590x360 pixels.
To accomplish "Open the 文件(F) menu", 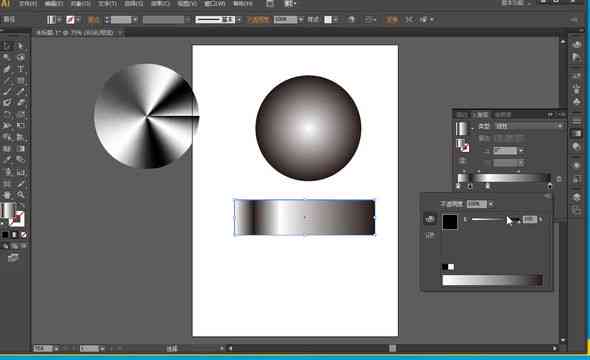I will [28, 4].
